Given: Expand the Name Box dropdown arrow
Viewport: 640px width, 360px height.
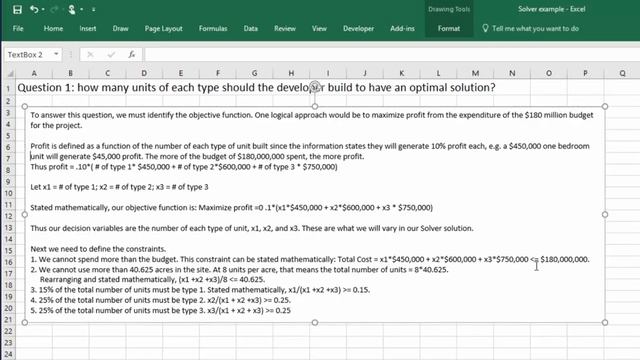Looking at the screenshot, I should coord(56,54).
